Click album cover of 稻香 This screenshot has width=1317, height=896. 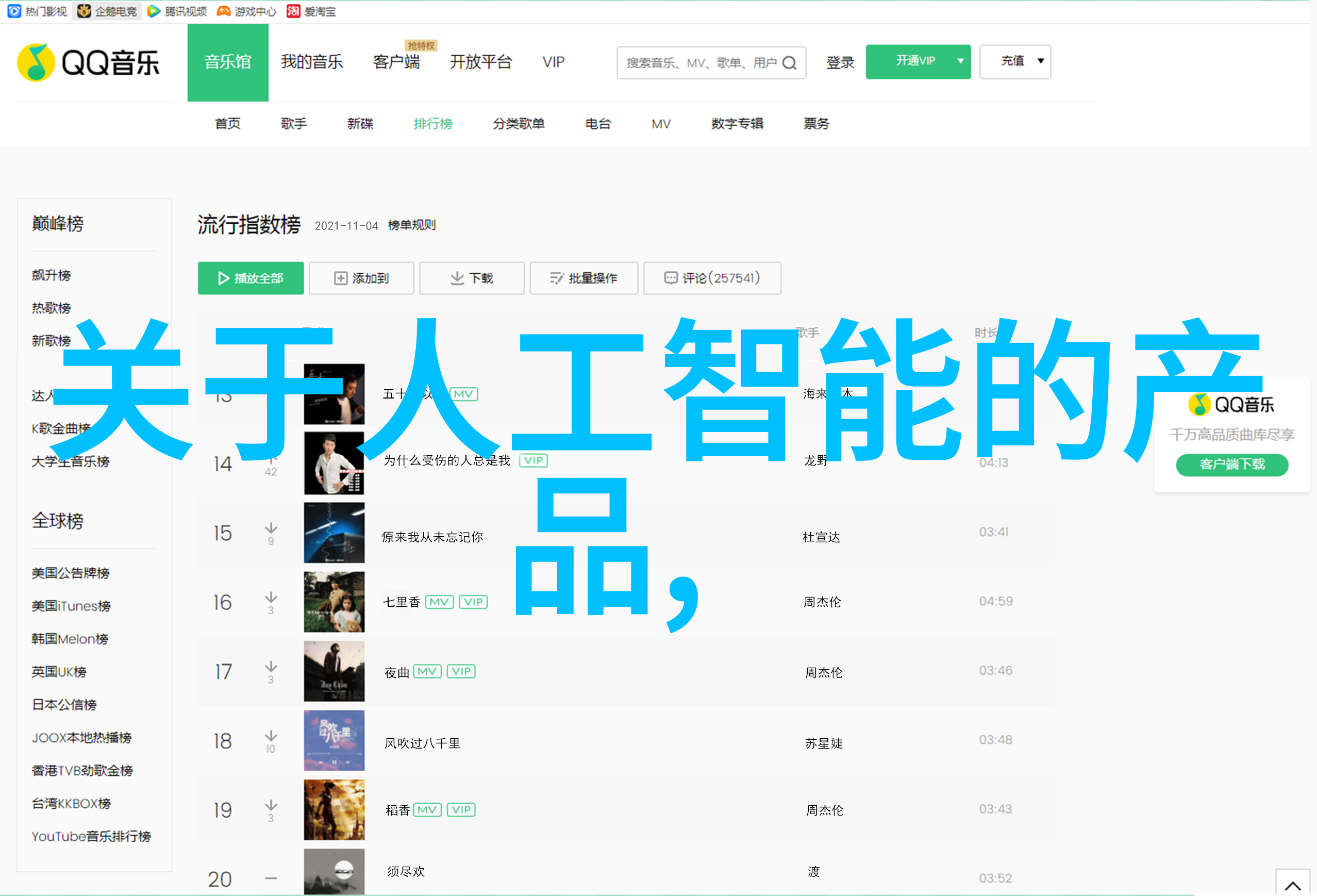coord(335,809)
